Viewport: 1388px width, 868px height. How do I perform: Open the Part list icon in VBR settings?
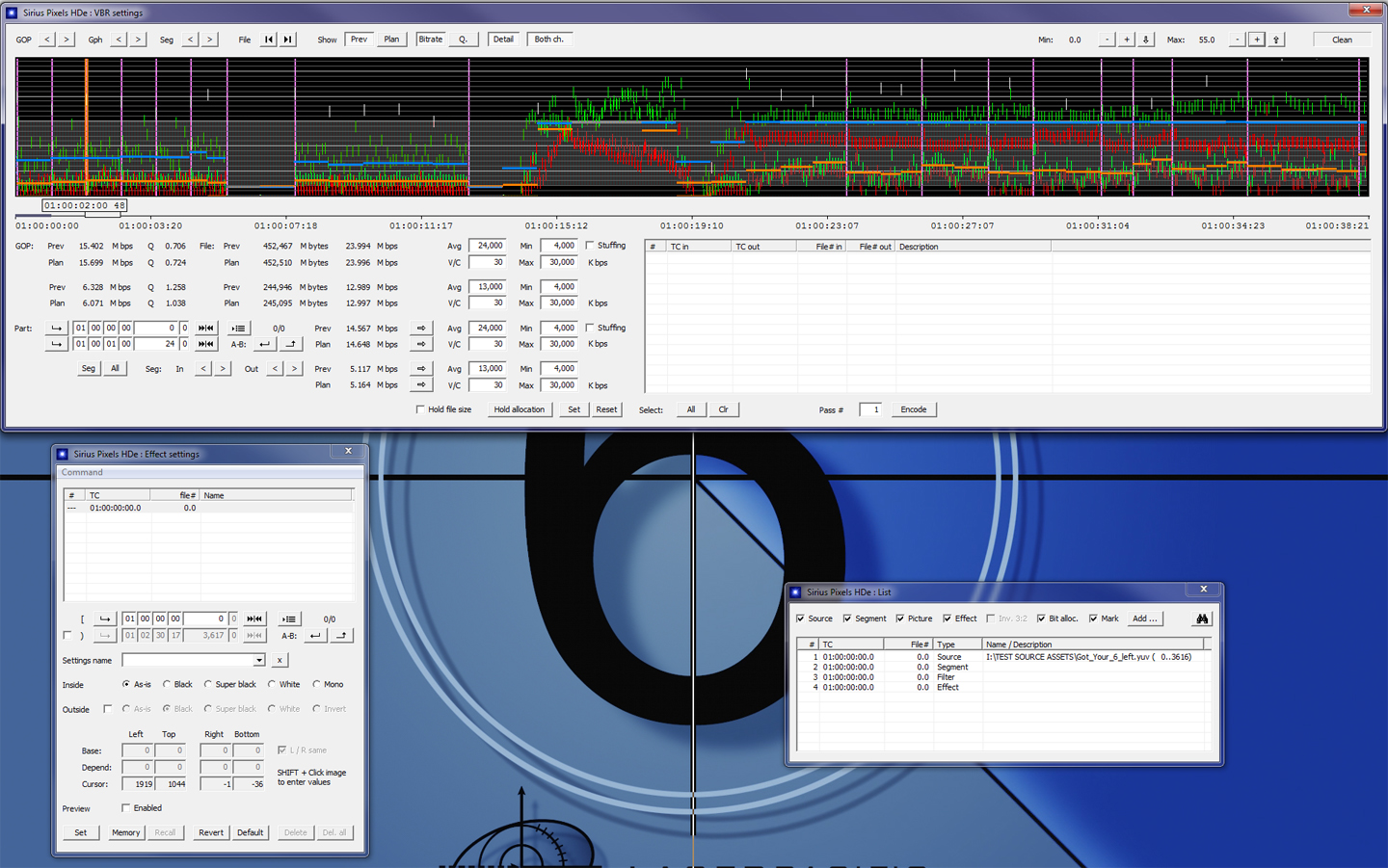(239, 329)
